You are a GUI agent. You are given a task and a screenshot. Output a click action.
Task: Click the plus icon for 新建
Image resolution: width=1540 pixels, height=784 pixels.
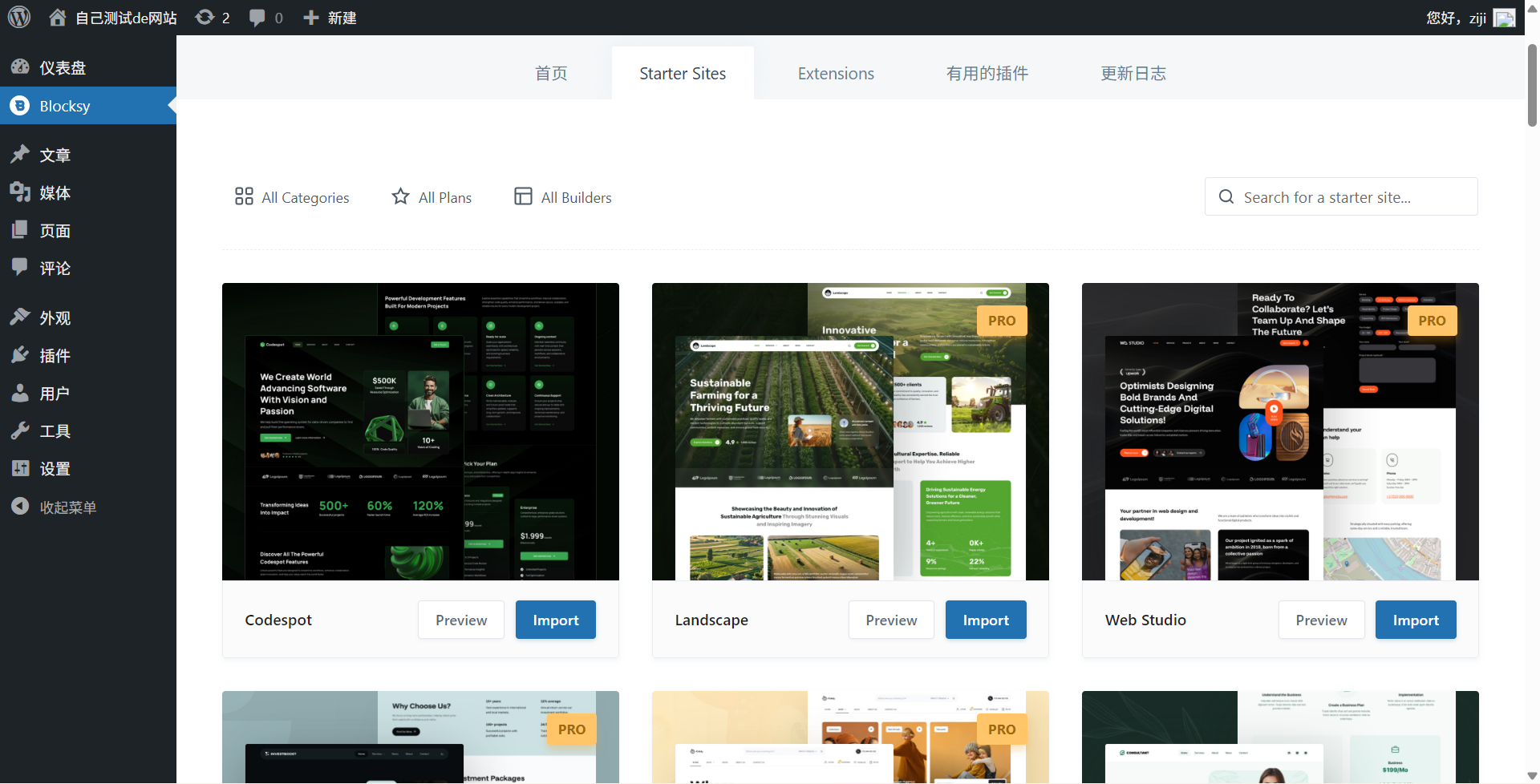coord(311,18)
